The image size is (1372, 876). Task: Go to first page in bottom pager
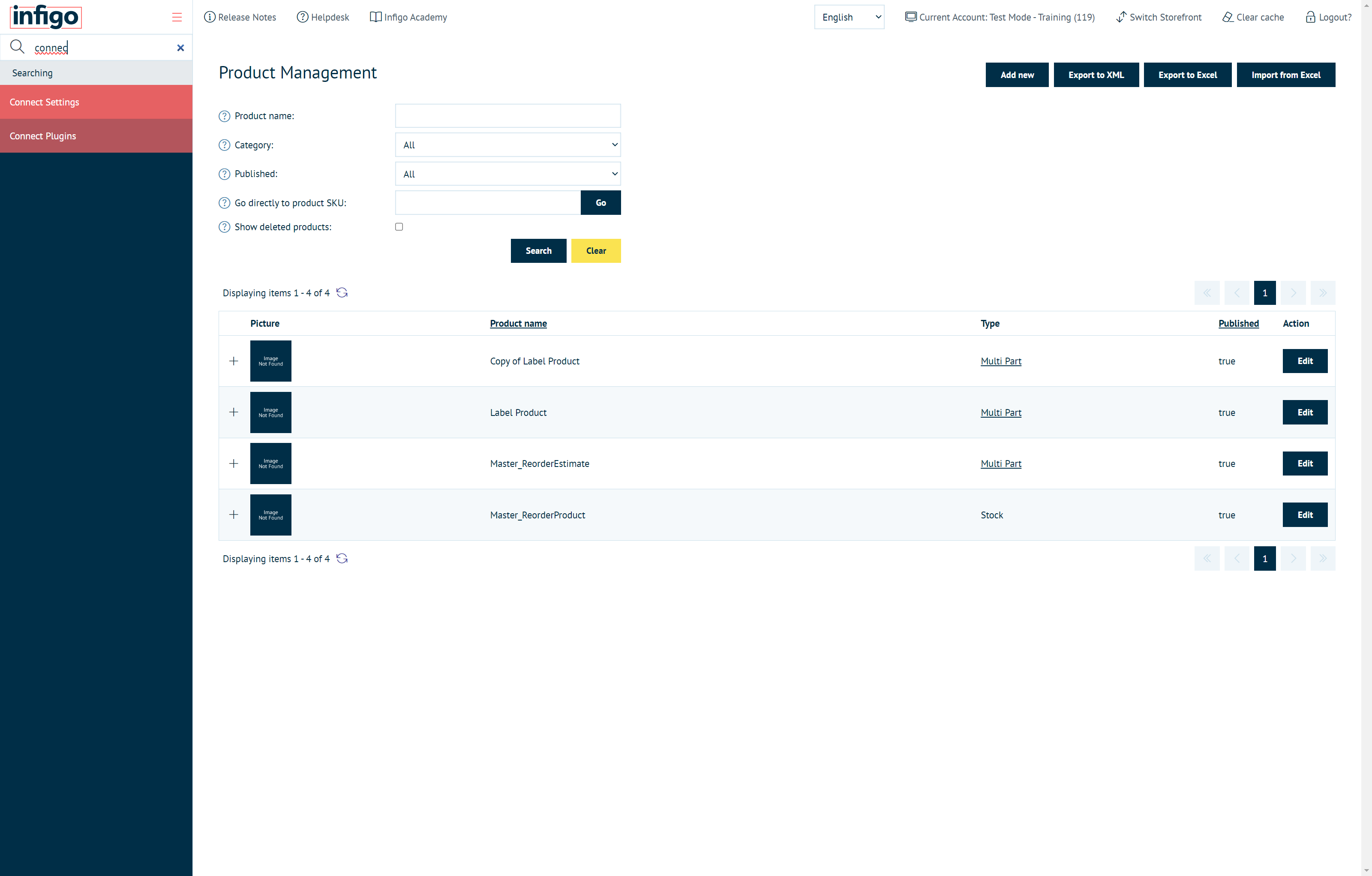(x=1207, y=559)
